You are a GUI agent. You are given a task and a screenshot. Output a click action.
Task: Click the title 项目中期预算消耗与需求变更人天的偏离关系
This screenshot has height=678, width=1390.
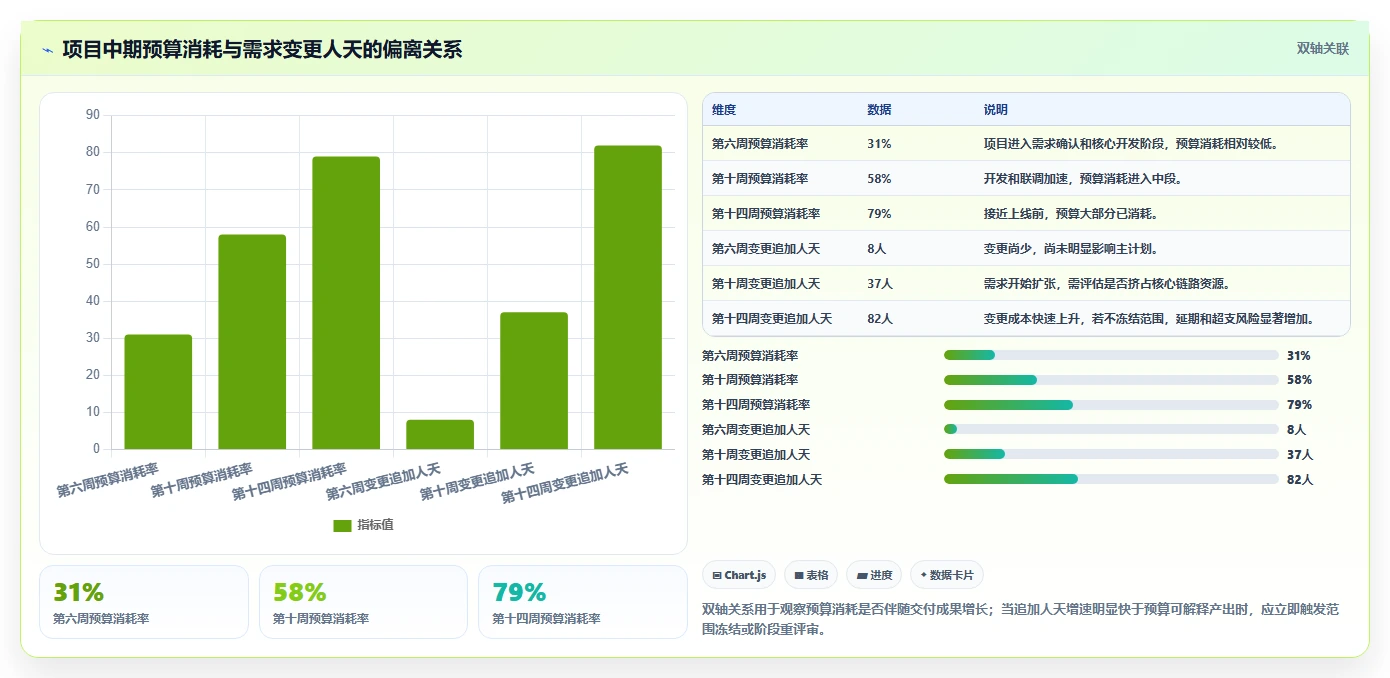click(262, 50)
